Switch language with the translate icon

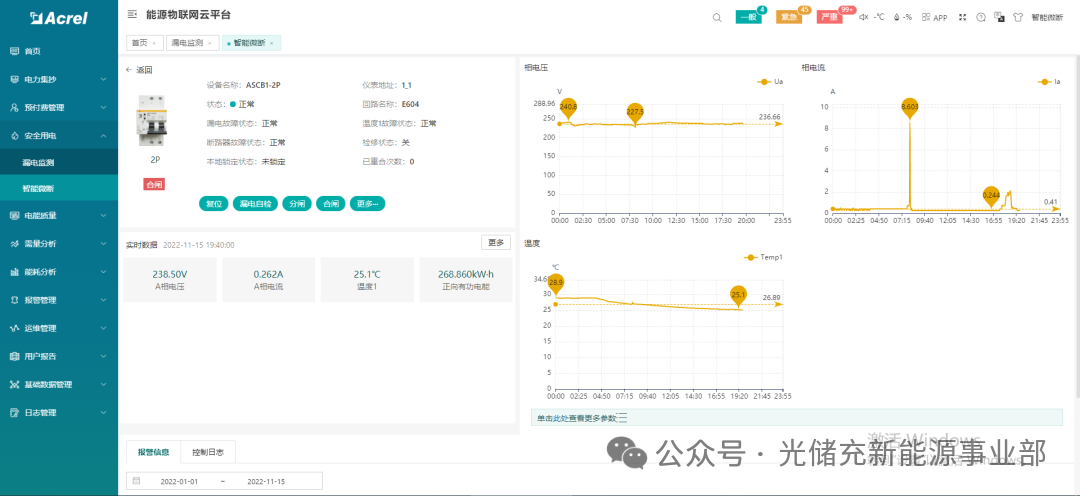coord(999,17)
